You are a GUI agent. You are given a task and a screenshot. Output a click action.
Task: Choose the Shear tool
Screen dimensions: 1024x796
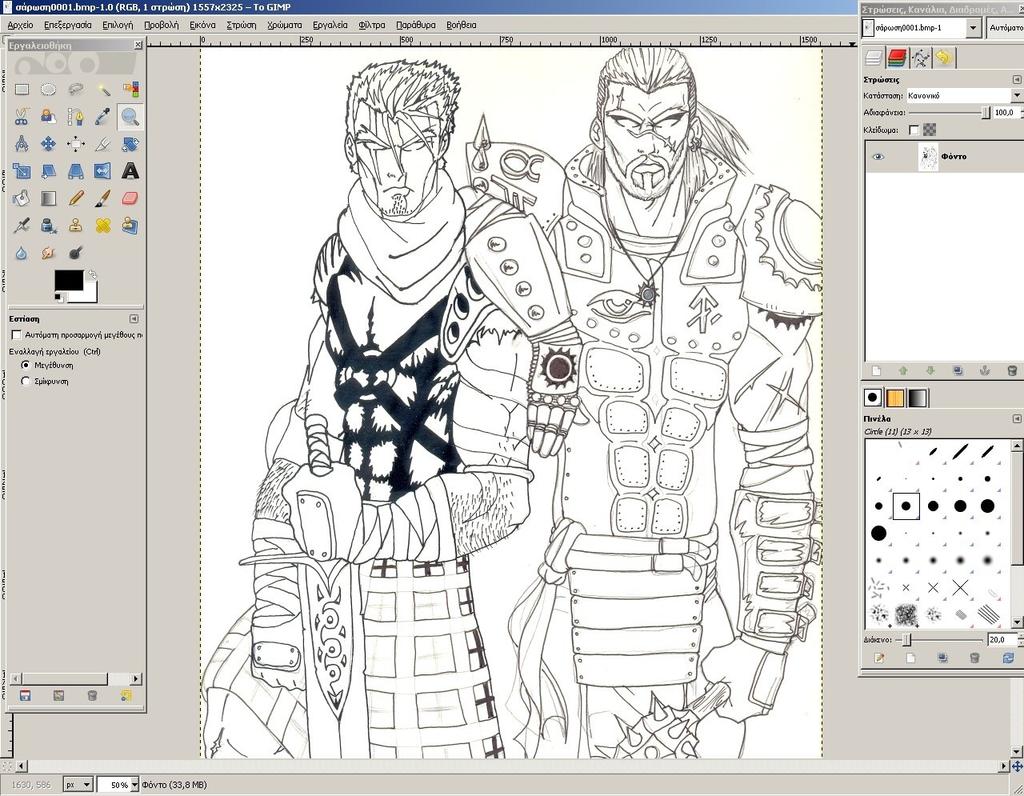coord(48,171)
